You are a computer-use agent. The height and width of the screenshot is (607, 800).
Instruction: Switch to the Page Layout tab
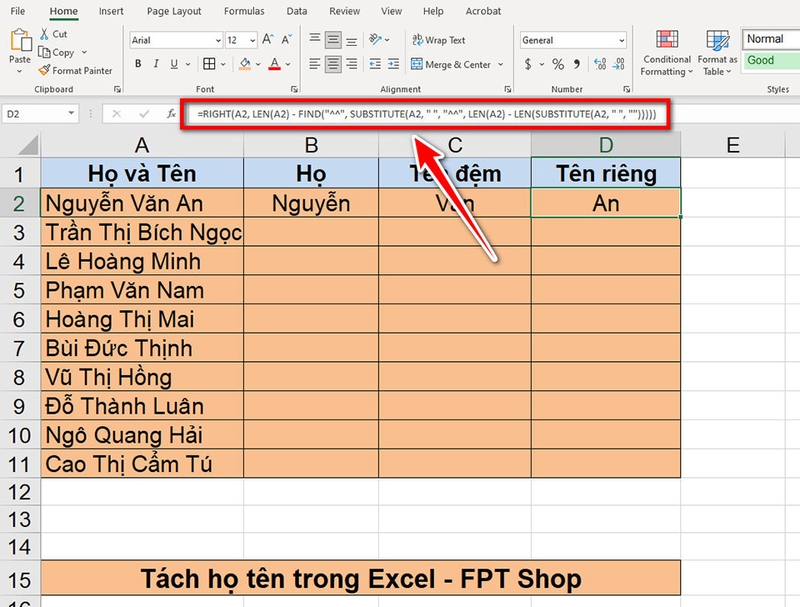point(174,11)
